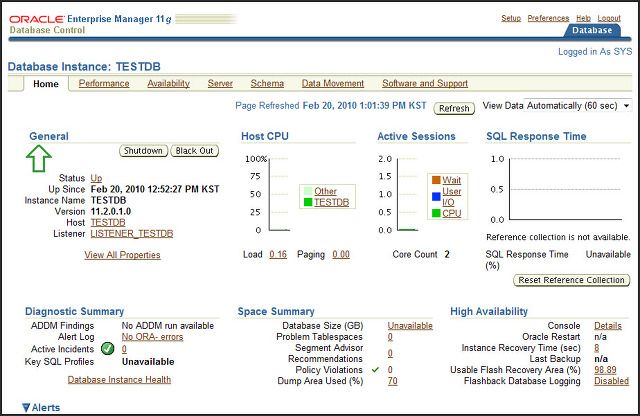Click the Logout link

609,18
